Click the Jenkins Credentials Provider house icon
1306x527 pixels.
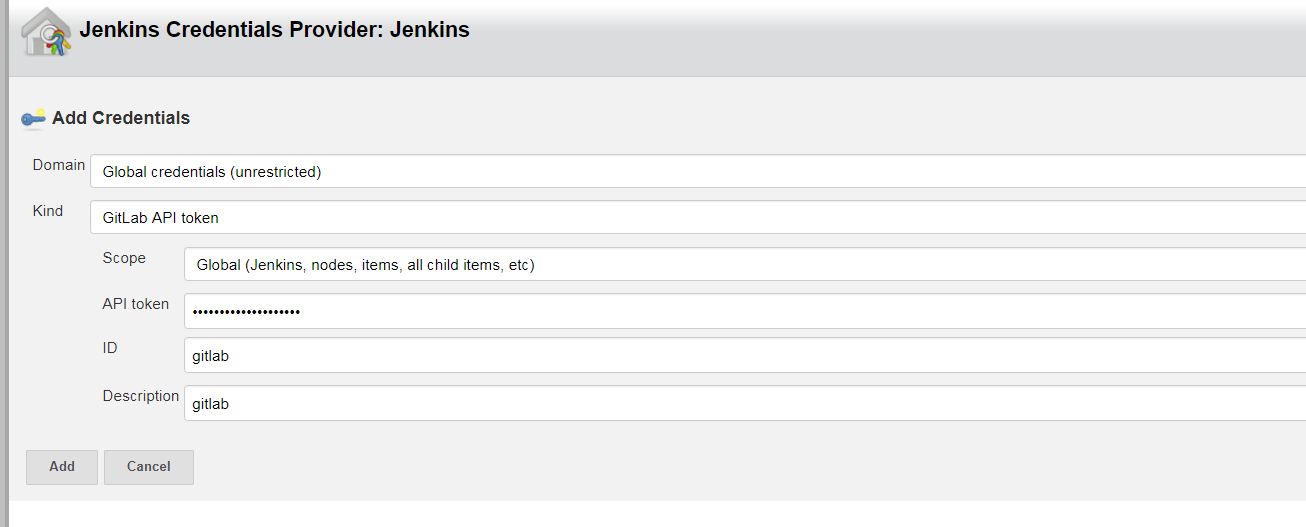coord(46,32)
